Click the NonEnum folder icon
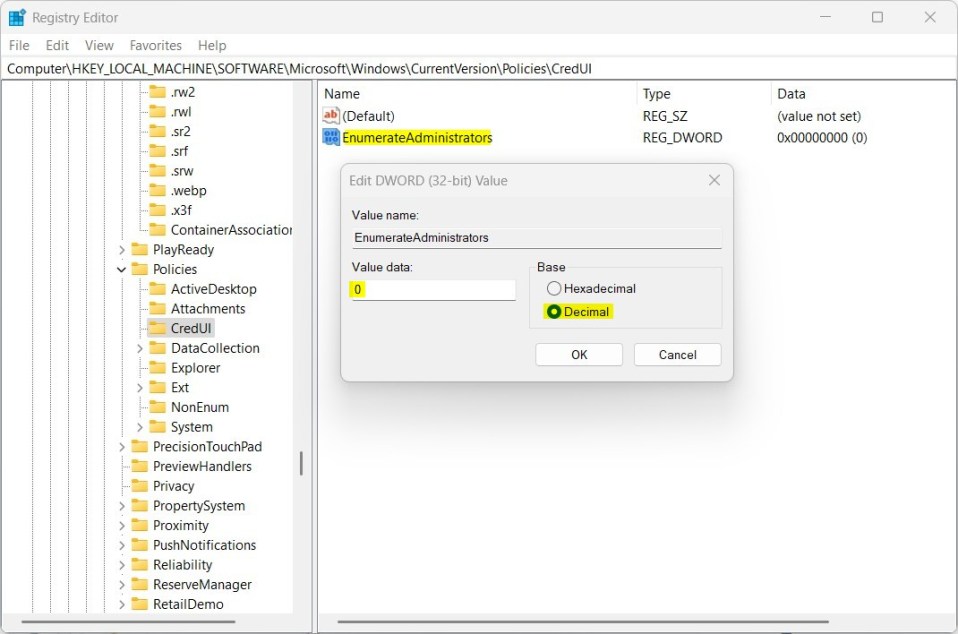958x634 pixels. click(x=158, y=407)
